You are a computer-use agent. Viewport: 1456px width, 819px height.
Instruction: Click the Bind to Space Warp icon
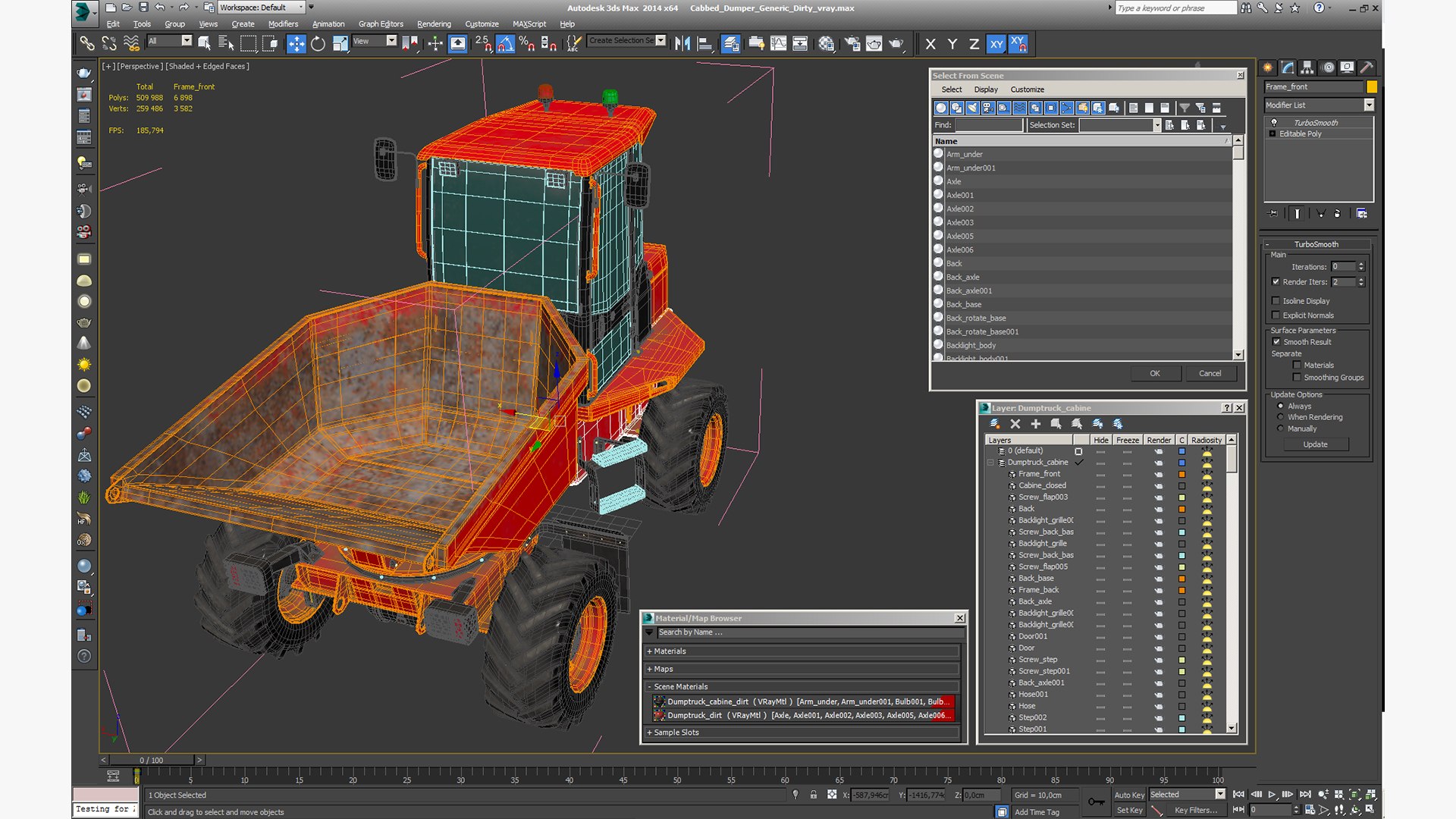click(x=131, y=44)
